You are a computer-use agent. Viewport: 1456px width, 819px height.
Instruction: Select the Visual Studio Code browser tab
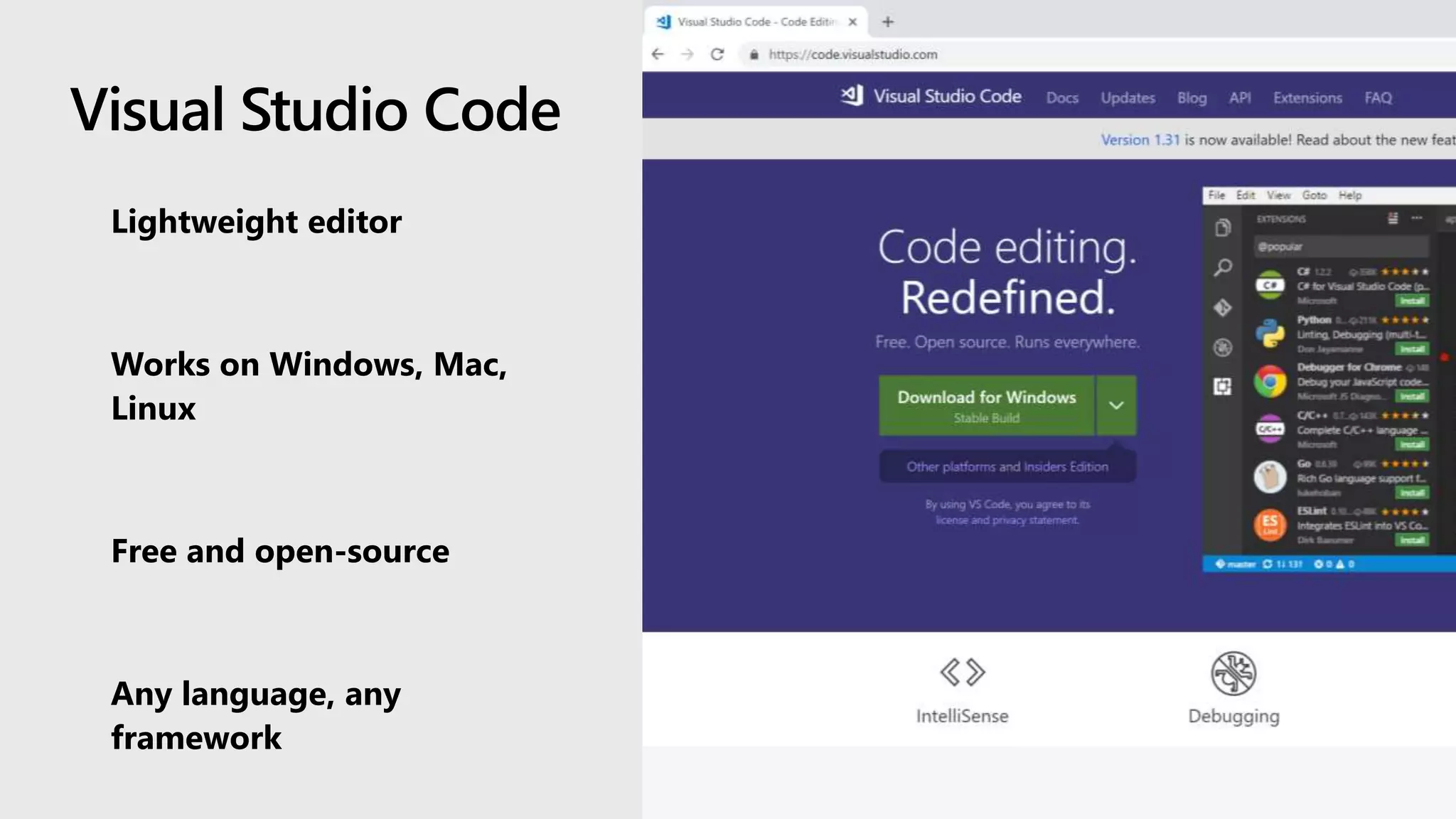(x=756, y=22)
